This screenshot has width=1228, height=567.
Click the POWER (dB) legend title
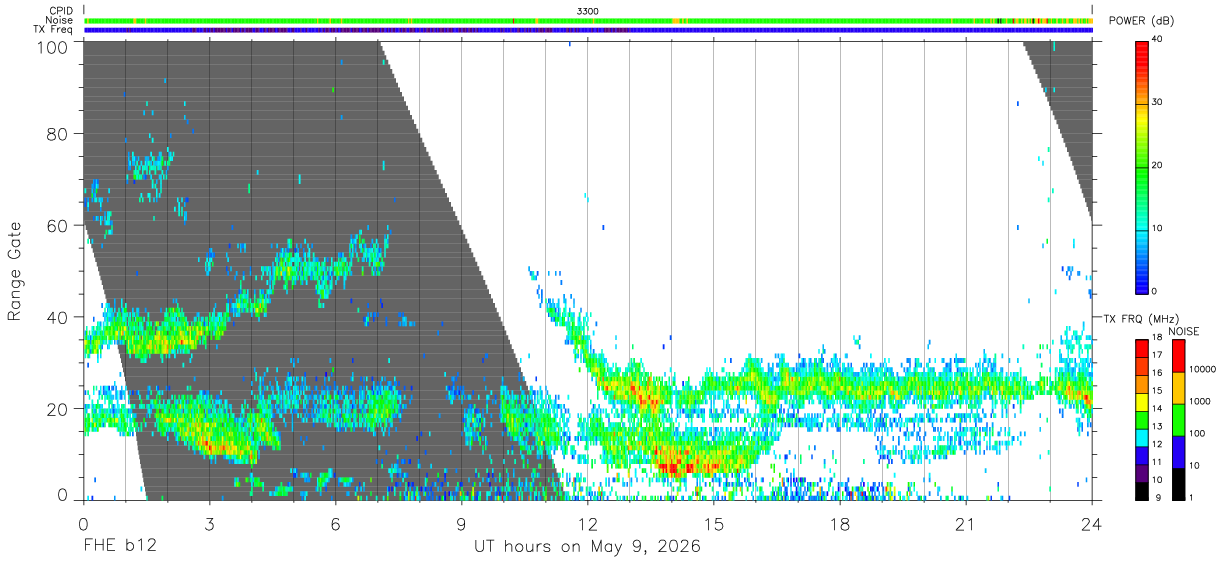pyautogui.click(x=1141, y=20)
